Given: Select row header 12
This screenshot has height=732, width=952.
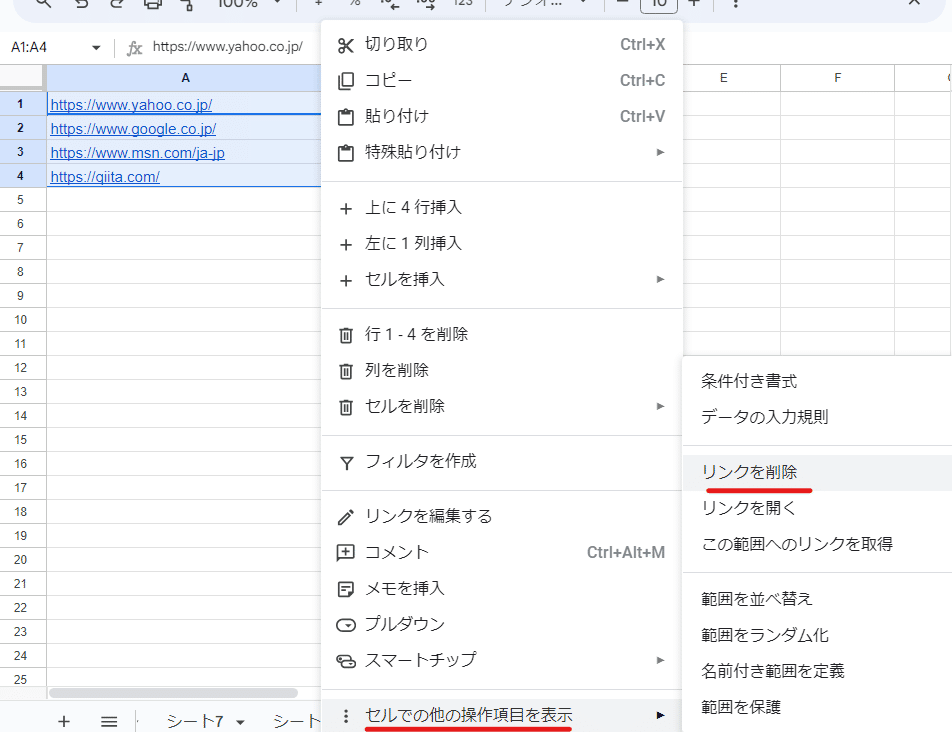Looking at the screenshot, I should click(21, 368).
